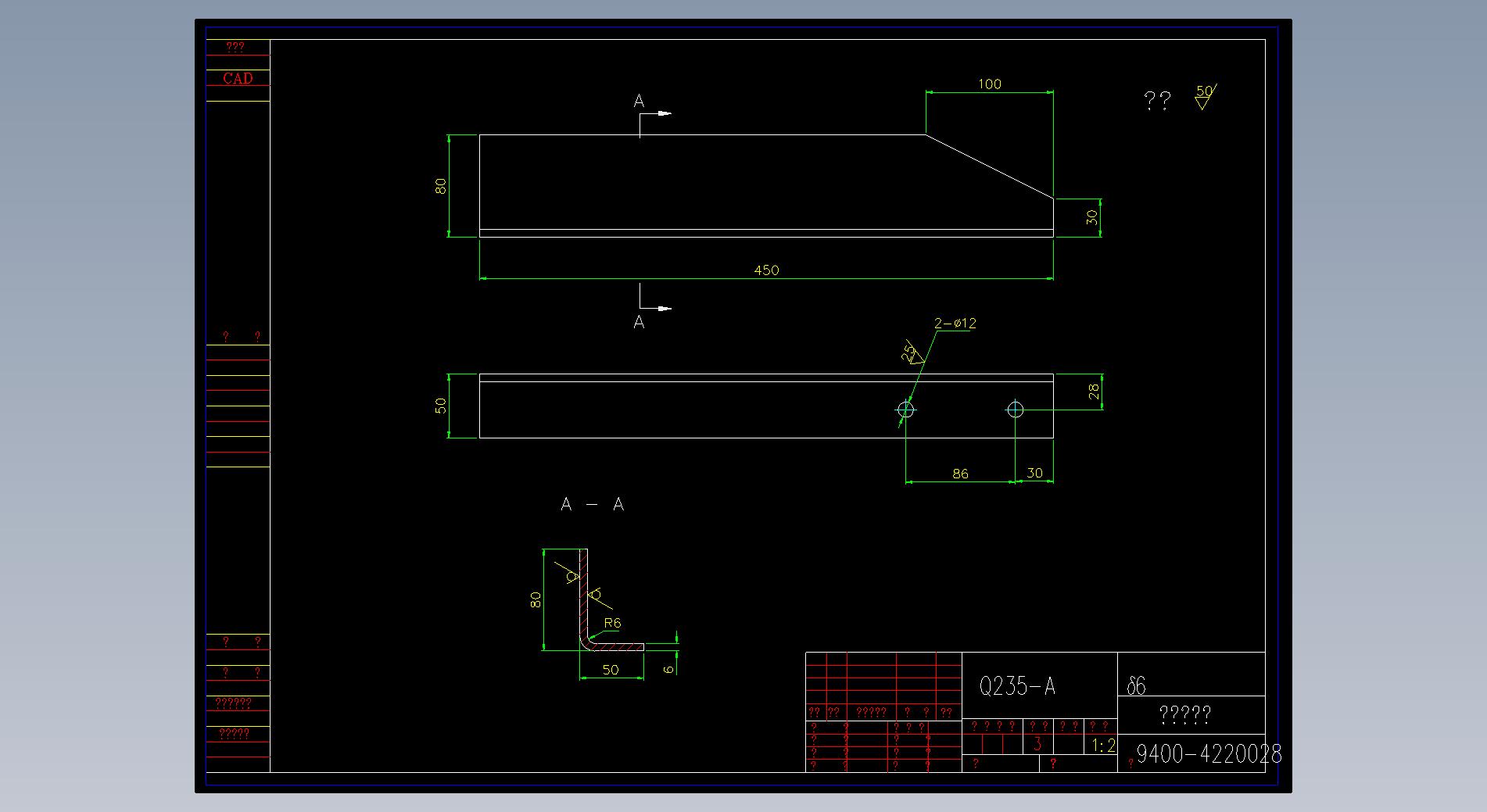
Task: Pick the 30 dimension below the right hole
Action: click(1034, 473)
